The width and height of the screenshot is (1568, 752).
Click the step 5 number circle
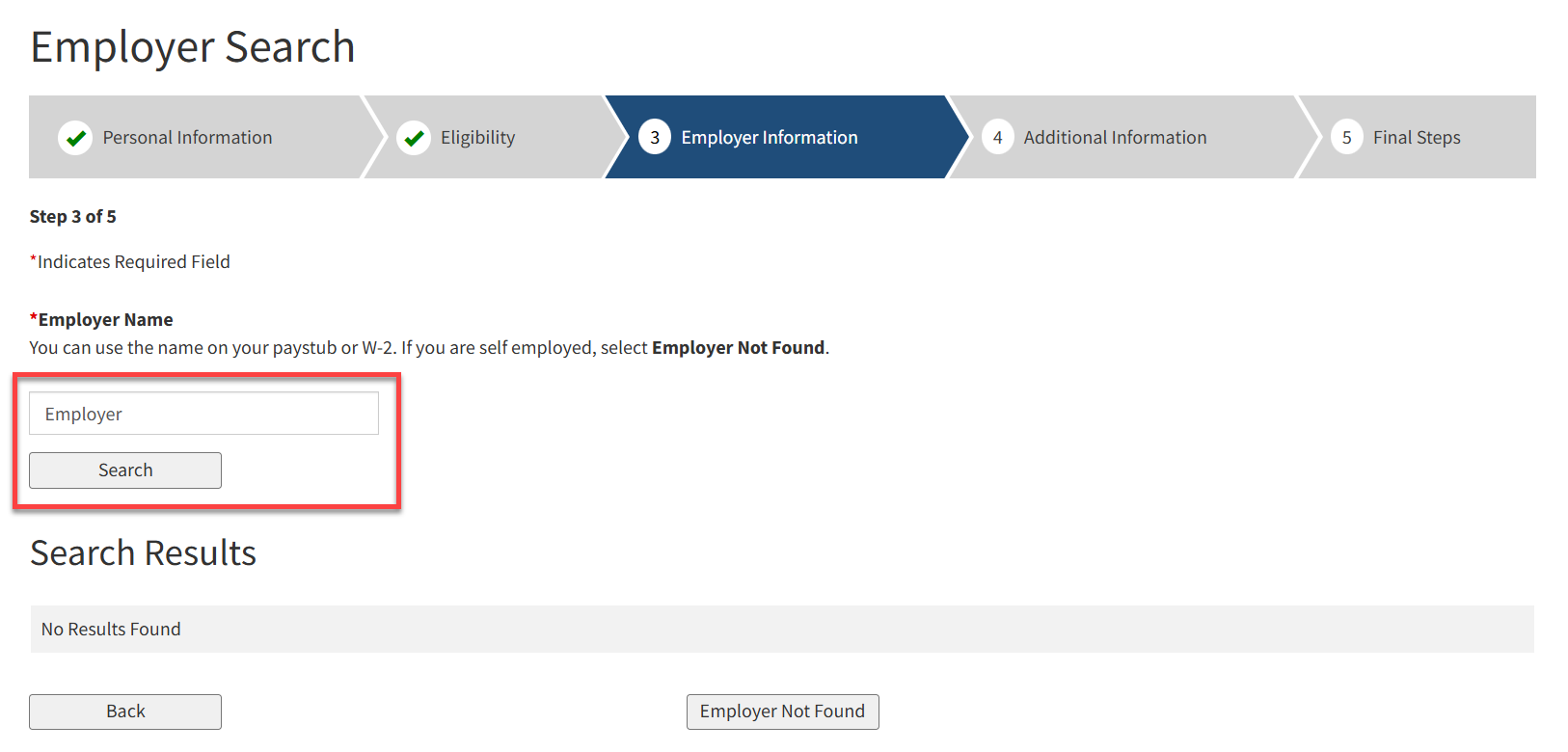click(x=1346, y=138)
